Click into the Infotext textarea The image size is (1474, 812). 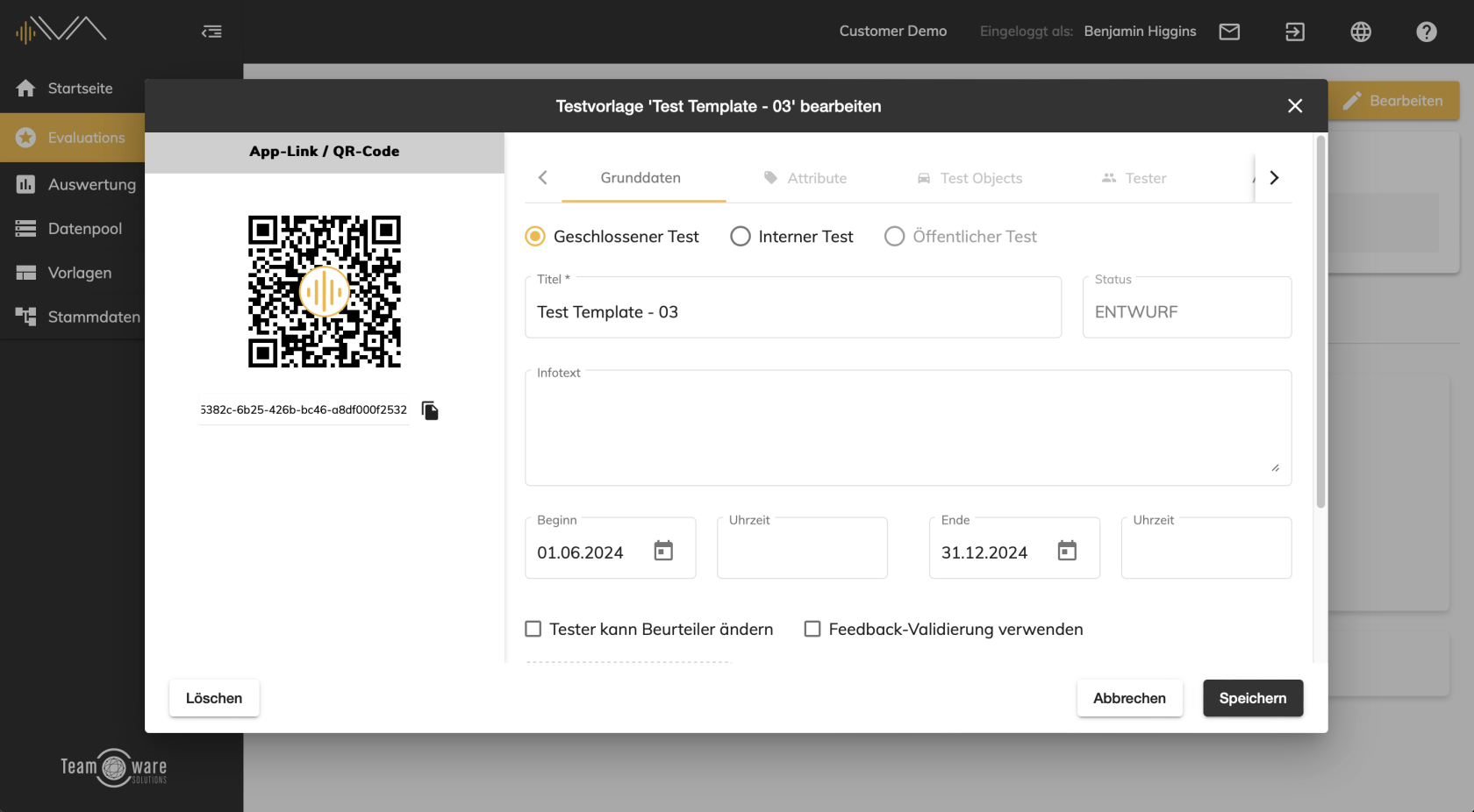click(x=908, y=428)
